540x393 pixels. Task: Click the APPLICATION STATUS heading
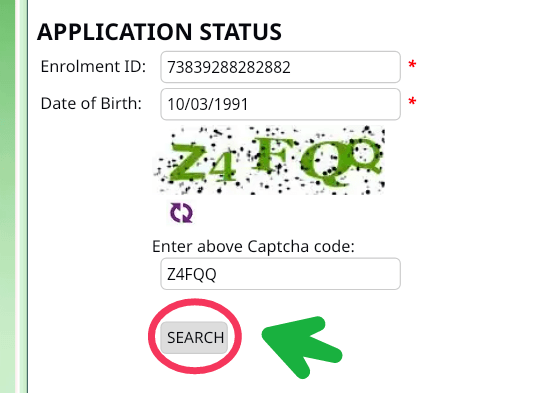pos(159,32)
